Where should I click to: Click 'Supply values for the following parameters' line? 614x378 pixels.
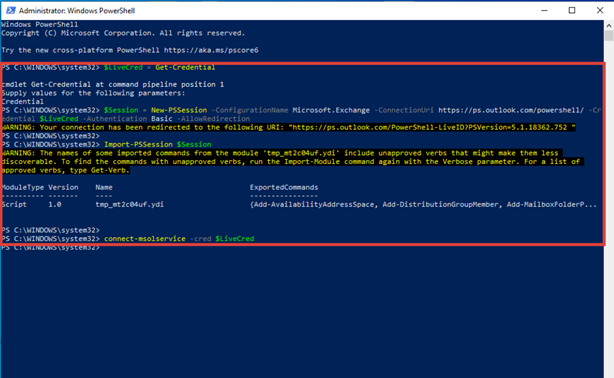pos(93,93)
